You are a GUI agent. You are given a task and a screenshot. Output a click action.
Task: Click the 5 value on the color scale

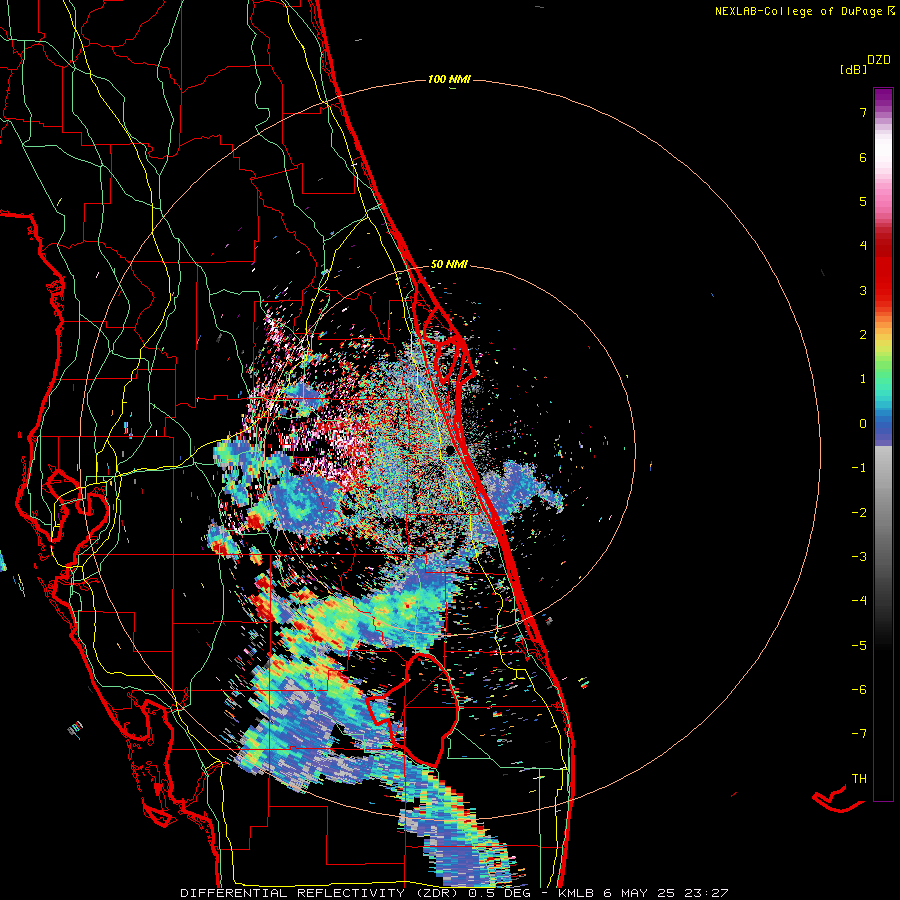point(863,201)
